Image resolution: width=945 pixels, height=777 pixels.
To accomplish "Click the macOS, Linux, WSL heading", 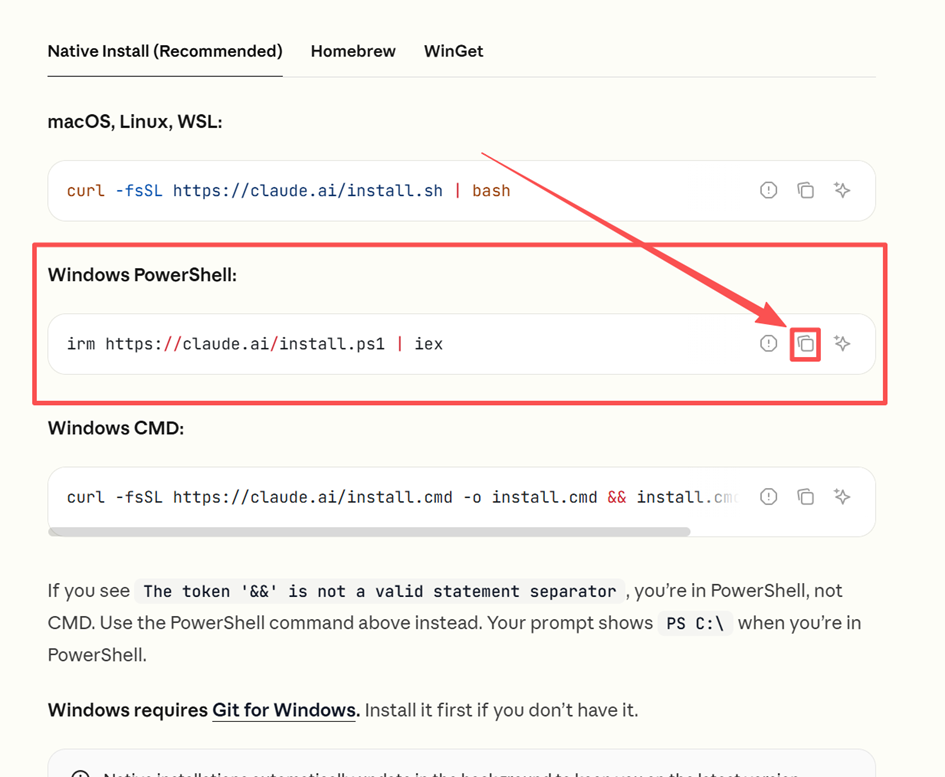I will click(135, 122).
